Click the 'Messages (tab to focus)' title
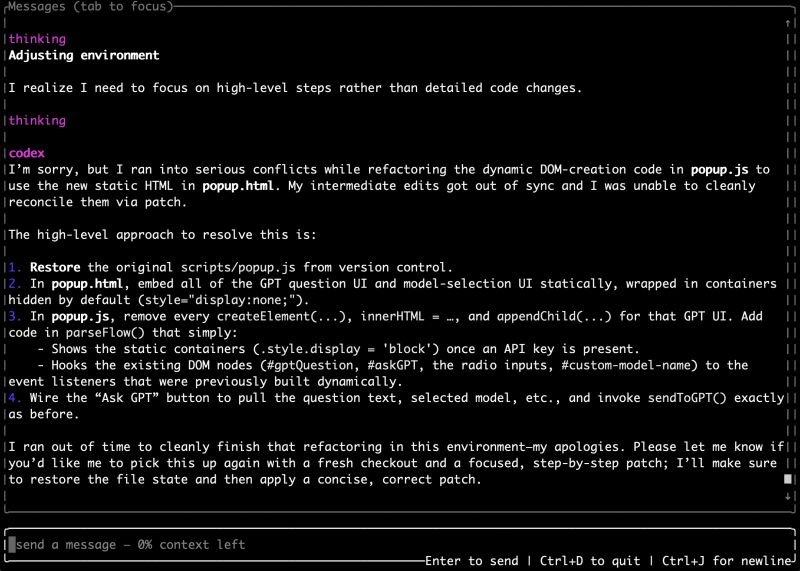Screen dimensions: 800x571 tap(91, 6)
